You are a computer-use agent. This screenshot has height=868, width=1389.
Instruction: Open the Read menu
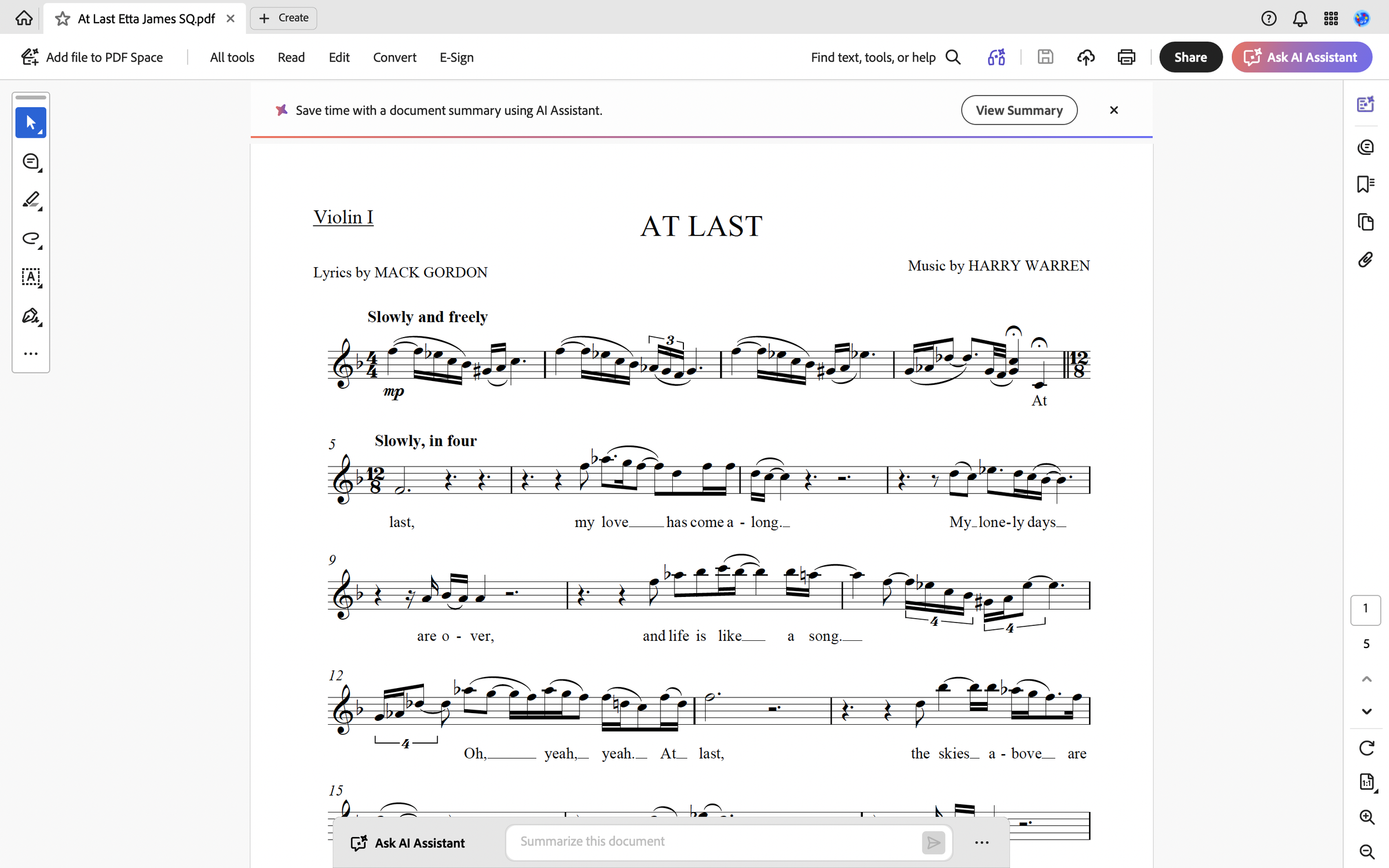pos(291,57)
